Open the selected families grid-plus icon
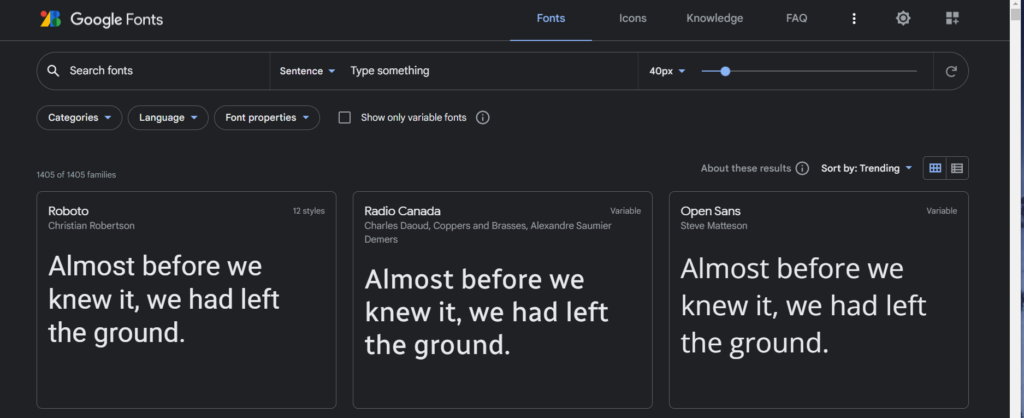 point(952,18)
